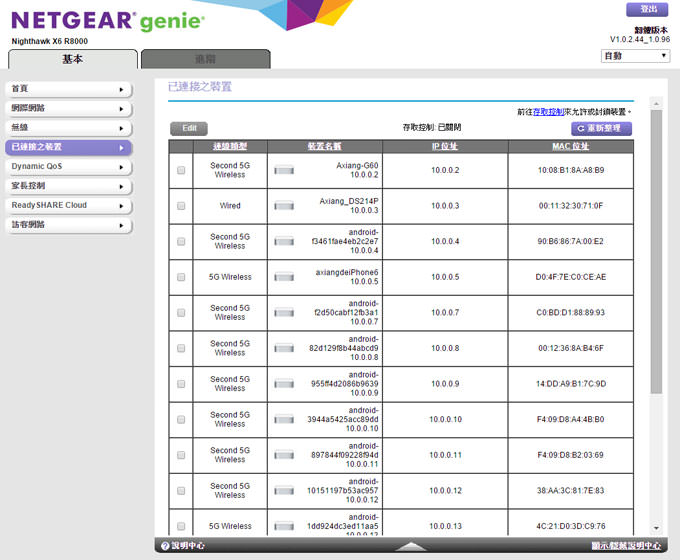Click the MAC address 10:08:B1:8A:A8:B9
This screenshot has height=560, width=680.
[x=571, y=170]
